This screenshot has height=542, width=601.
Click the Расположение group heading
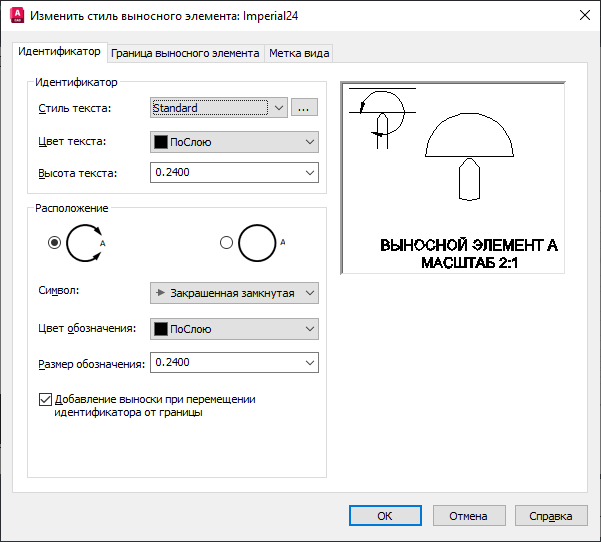point(72,208)
